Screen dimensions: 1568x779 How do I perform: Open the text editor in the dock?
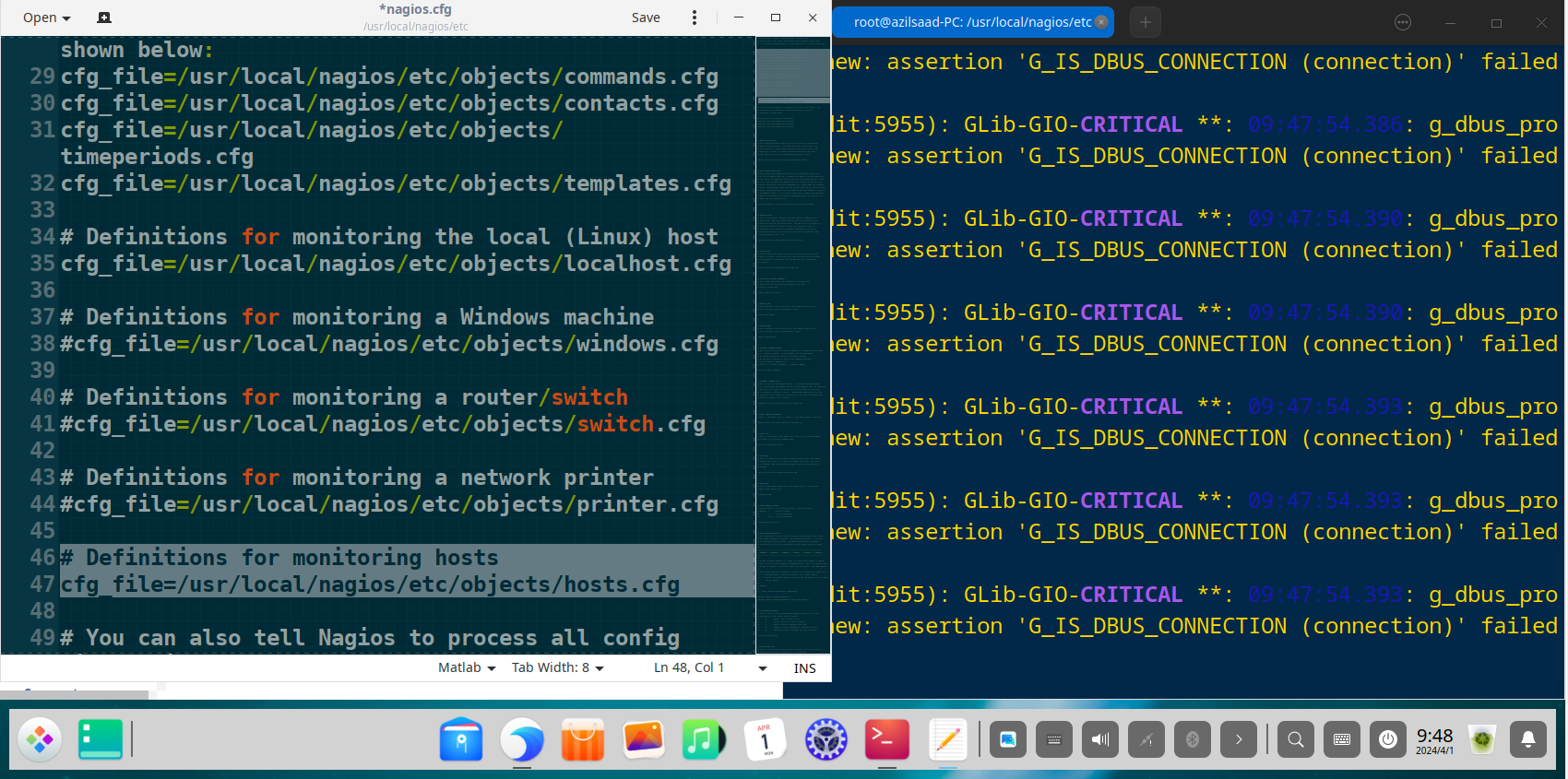pyautogui.click(x=947, y=739)
